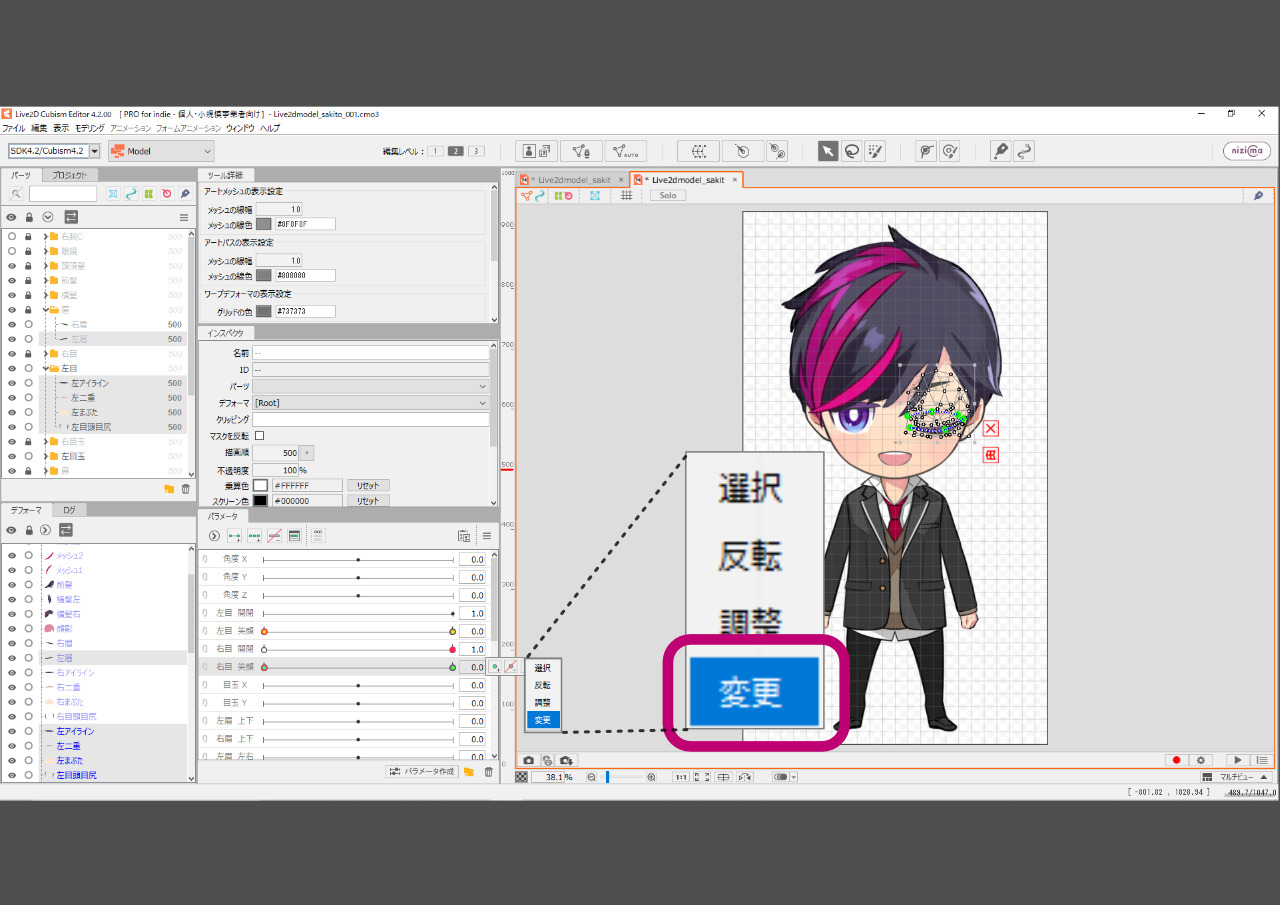Image resolution: width=1280 pixels, height=905 pixels.
Task: Choose 変更 in the context menu
Action: click(x=542, y=720)
